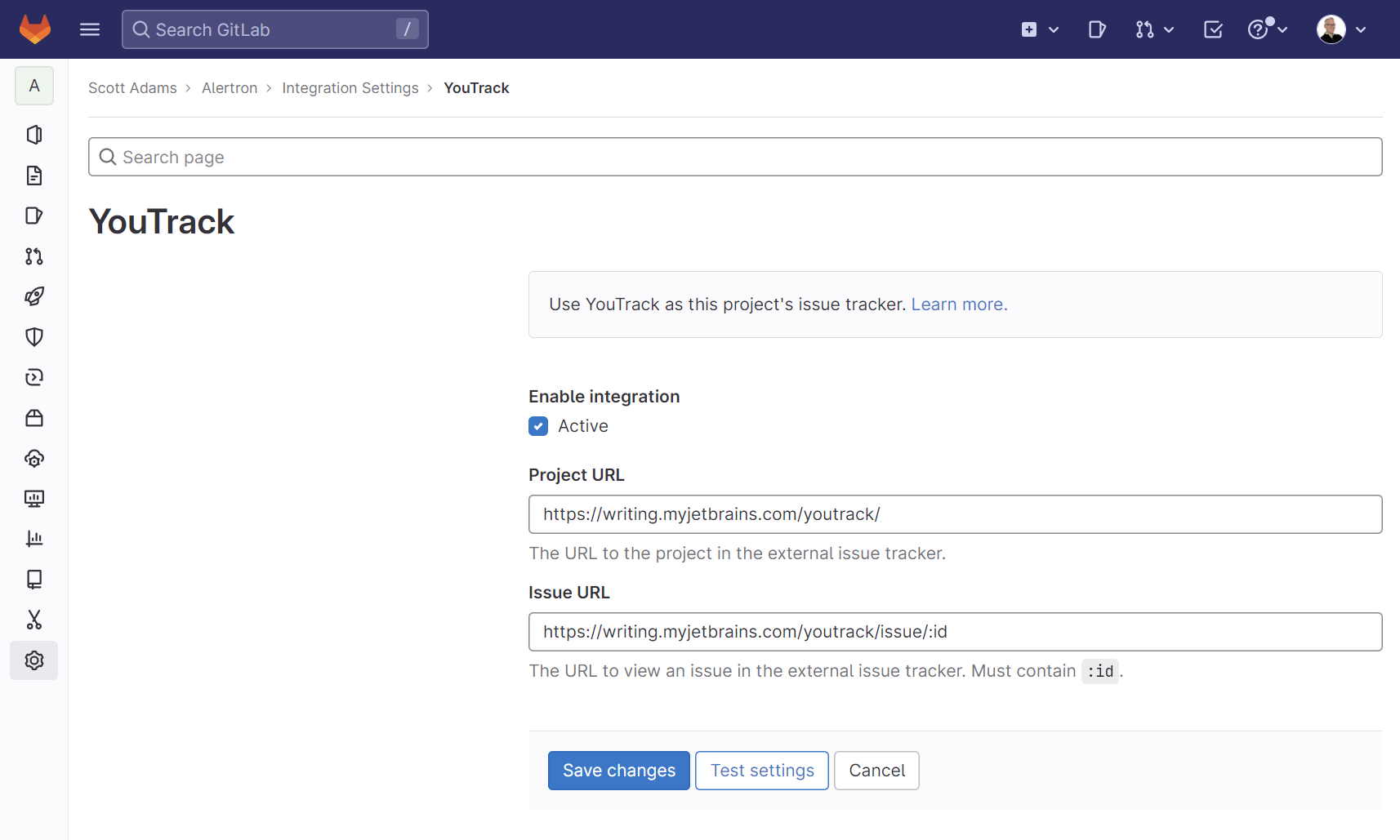Expand the Help dropdown chevron
Image resolution: width=1400 pixels, height=840 pixels.
pos(1282,30)
